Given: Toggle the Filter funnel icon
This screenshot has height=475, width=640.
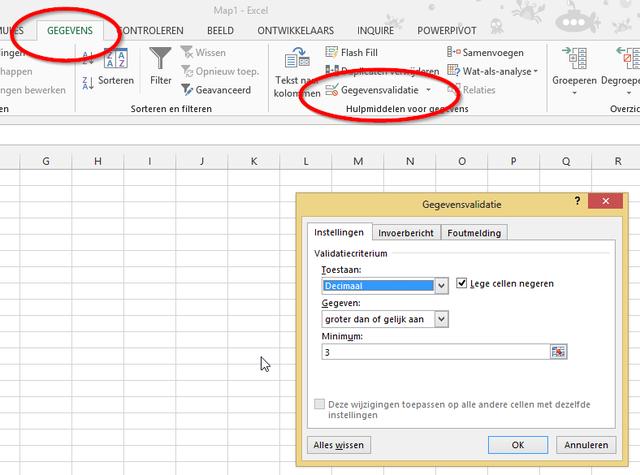Looking at the screenshot, I should coord(160,66).
